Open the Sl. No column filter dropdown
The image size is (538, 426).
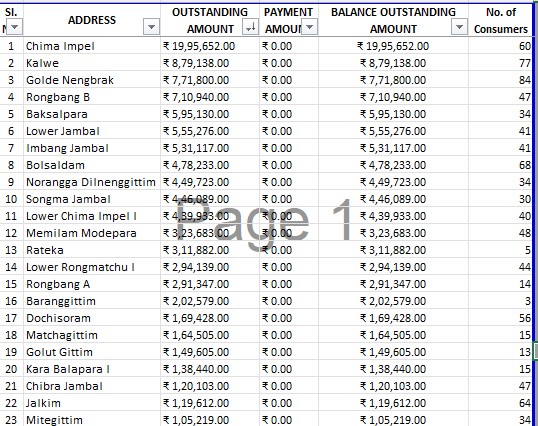point(14,27)
